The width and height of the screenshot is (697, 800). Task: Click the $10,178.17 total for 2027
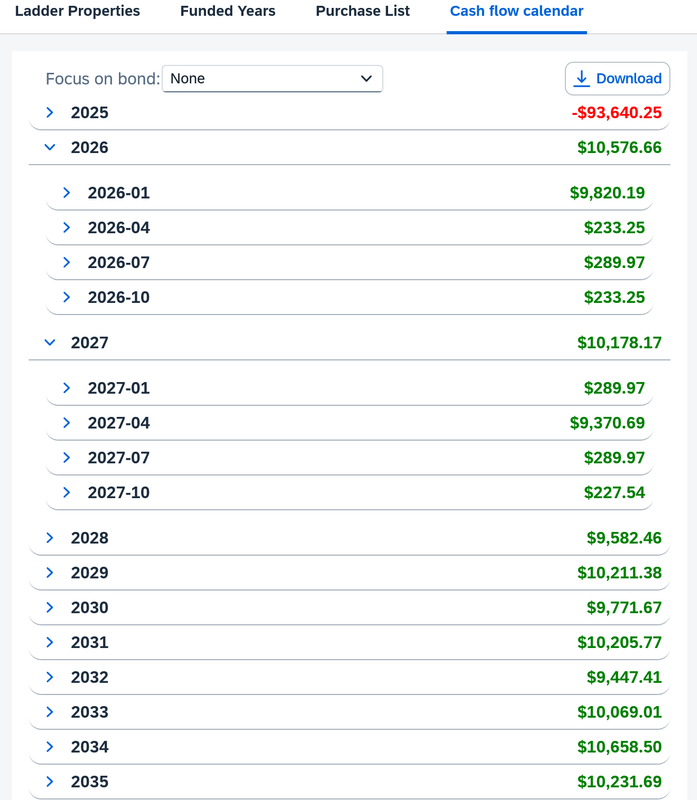click(619, 342)
